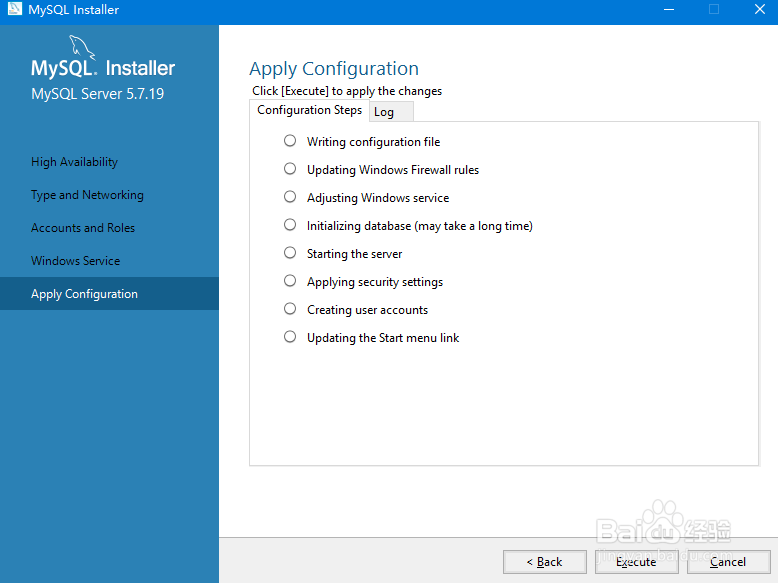Select Apply Configuration step in sidebar

(x=109, y=294)
